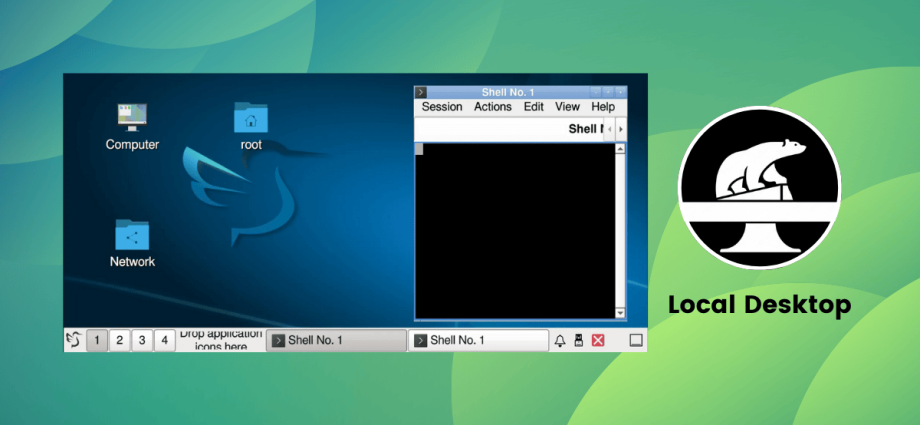Click the Drop application icons here area
The height and width of the screenshot is (425, 920).
pyautogui.click(x=221, y=340)
